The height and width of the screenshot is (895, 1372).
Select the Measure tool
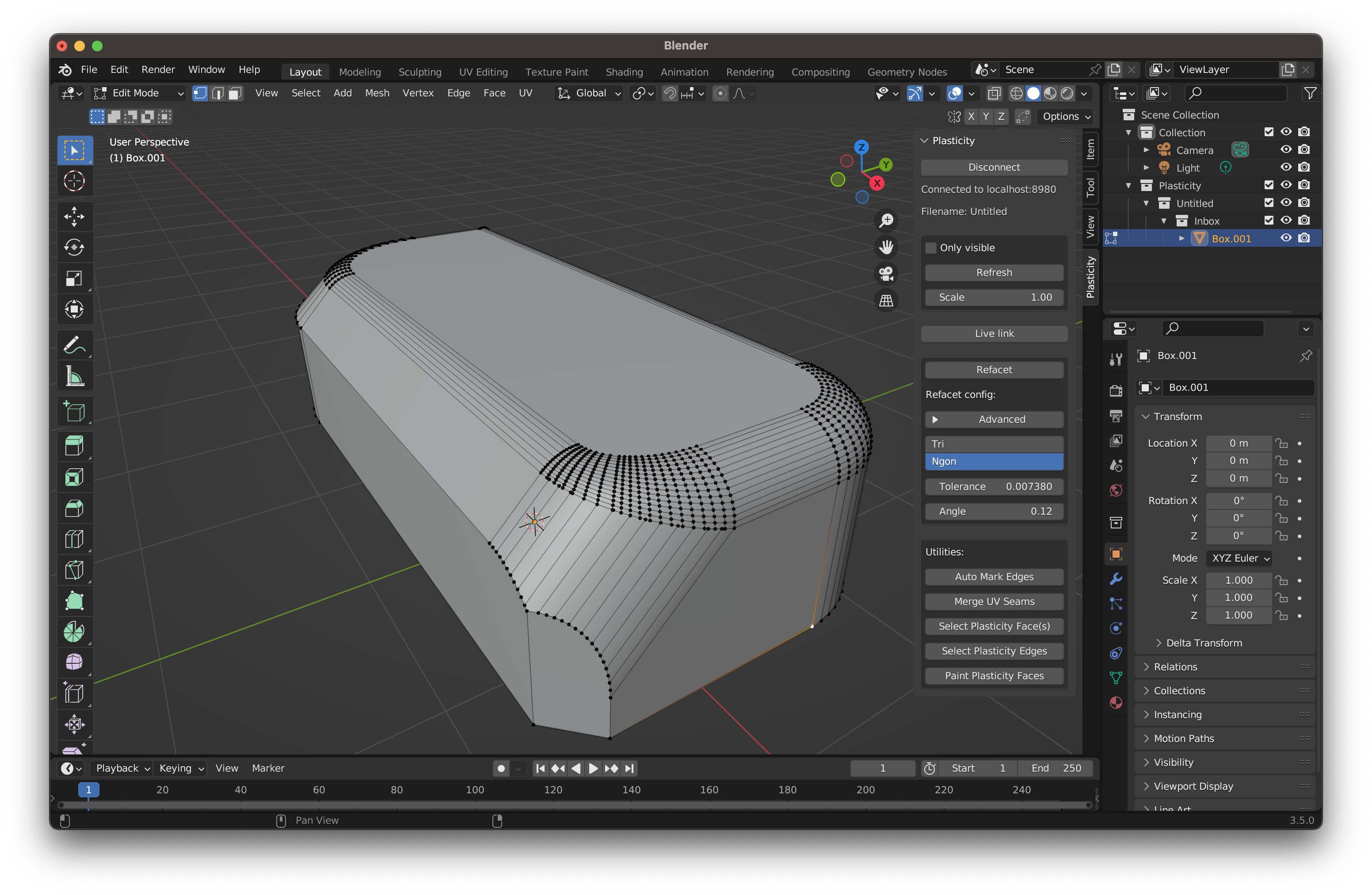tap(74, 376)
